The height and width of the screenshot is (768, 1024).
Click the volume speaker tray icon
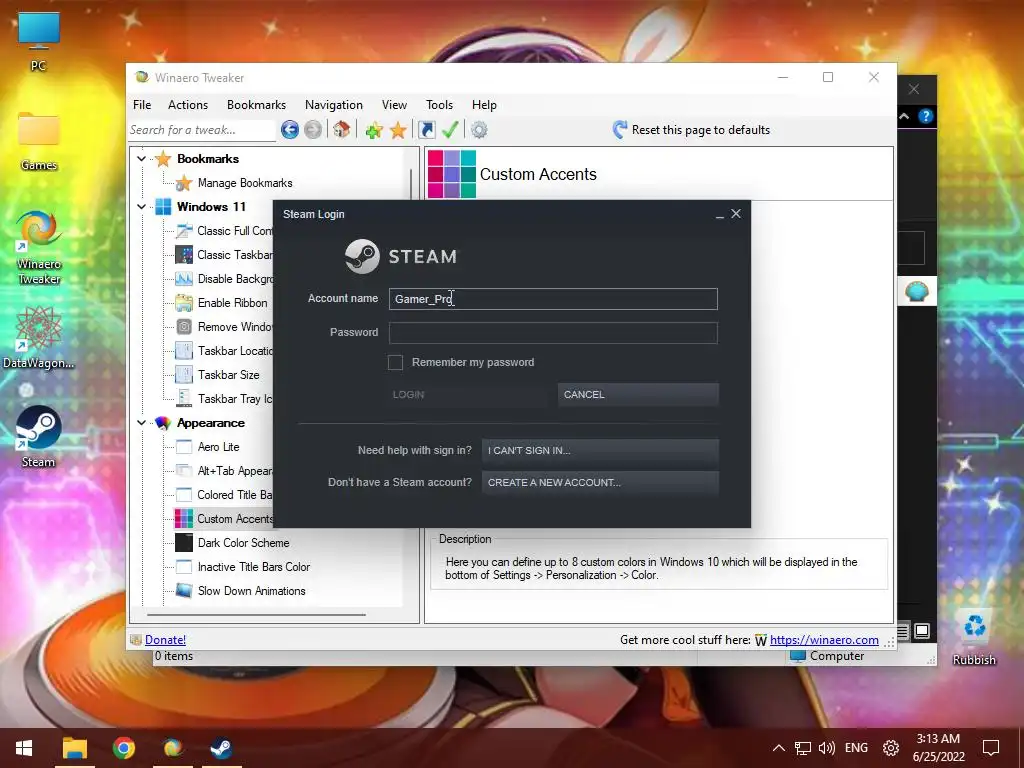tap(826, 748)
